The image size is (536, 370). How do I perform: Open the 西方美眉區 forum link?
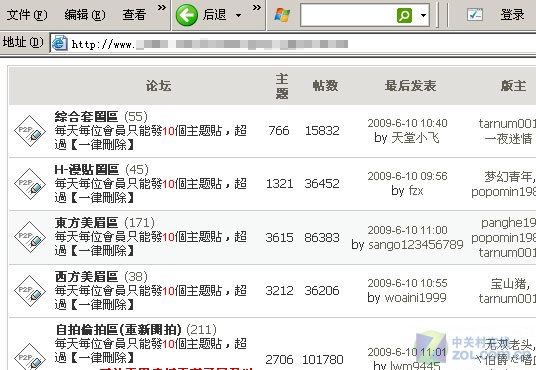[86, 277]
